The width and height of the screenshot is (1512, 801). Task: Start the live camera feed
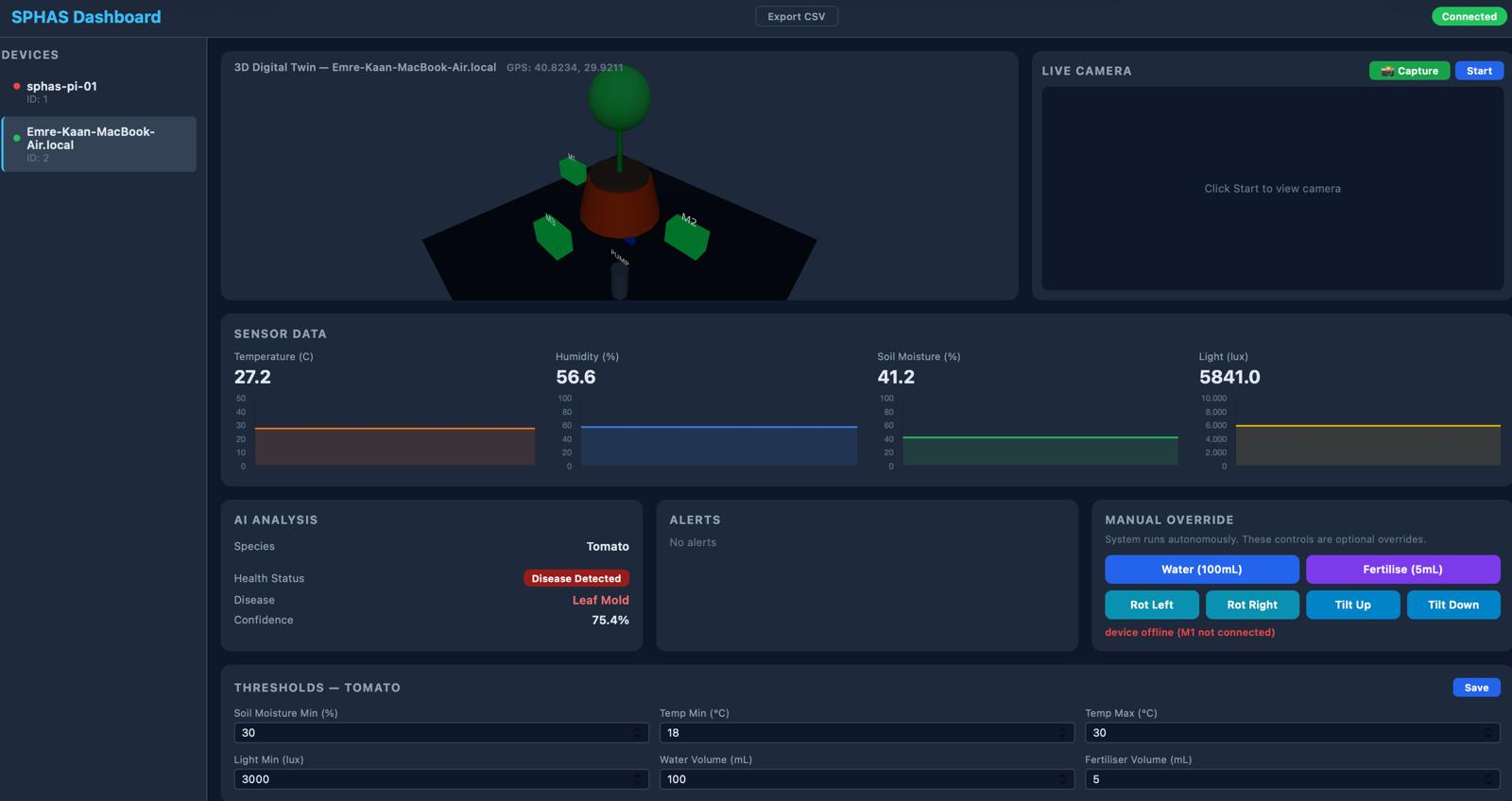pos(1479,71)
